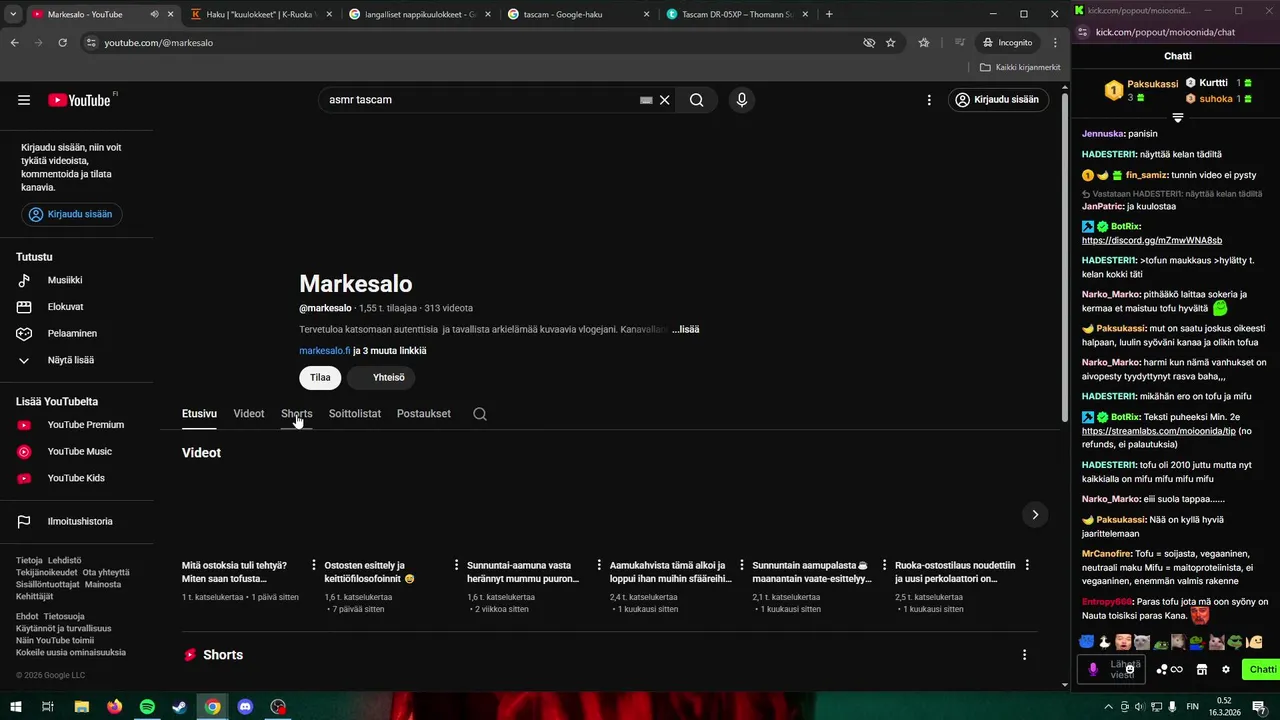Click the Yhteisö button
1280x720 pixels.
[x=382, y=378]
